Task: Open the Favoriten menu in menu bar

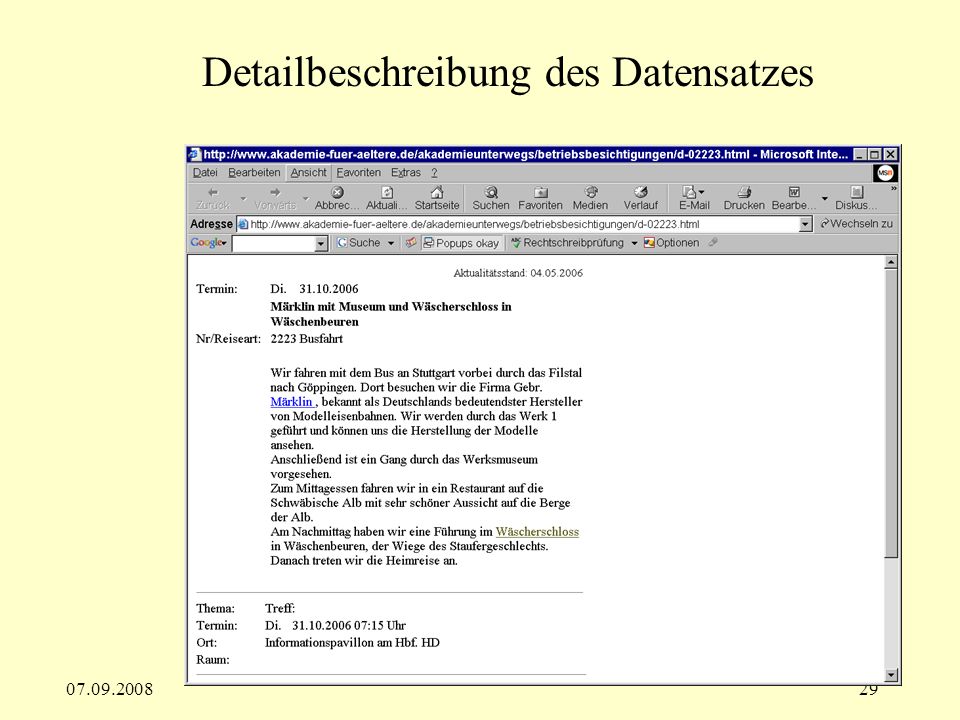Action: 358,173
